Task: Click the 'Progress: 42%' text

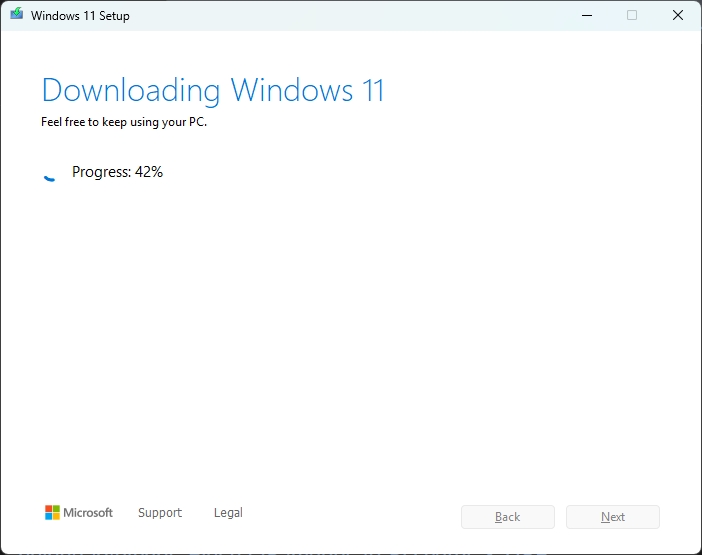Action: (x=117, y=172)
